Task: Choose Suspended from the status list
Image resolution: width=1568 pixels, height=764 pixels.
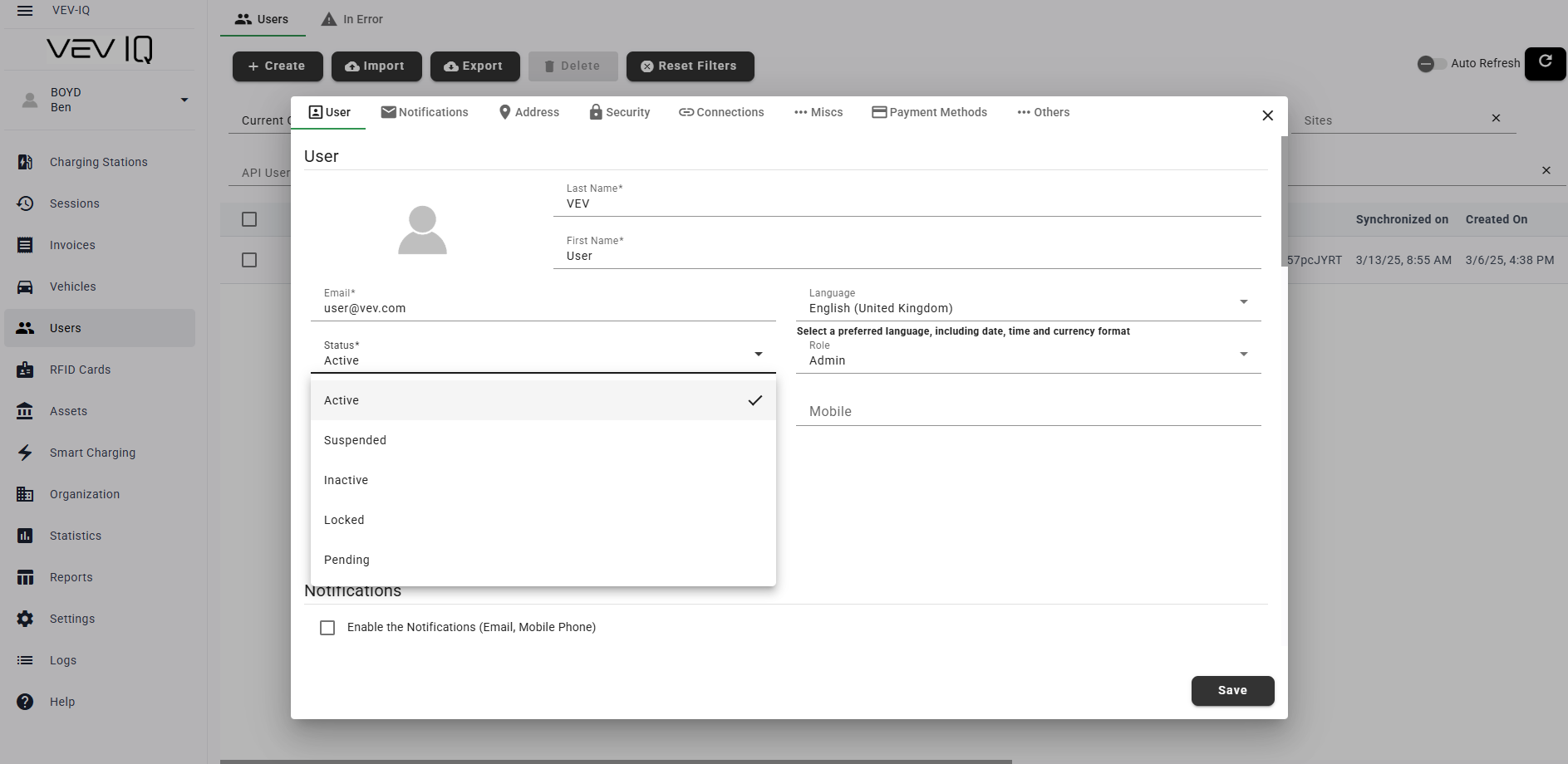Action: 355,440
